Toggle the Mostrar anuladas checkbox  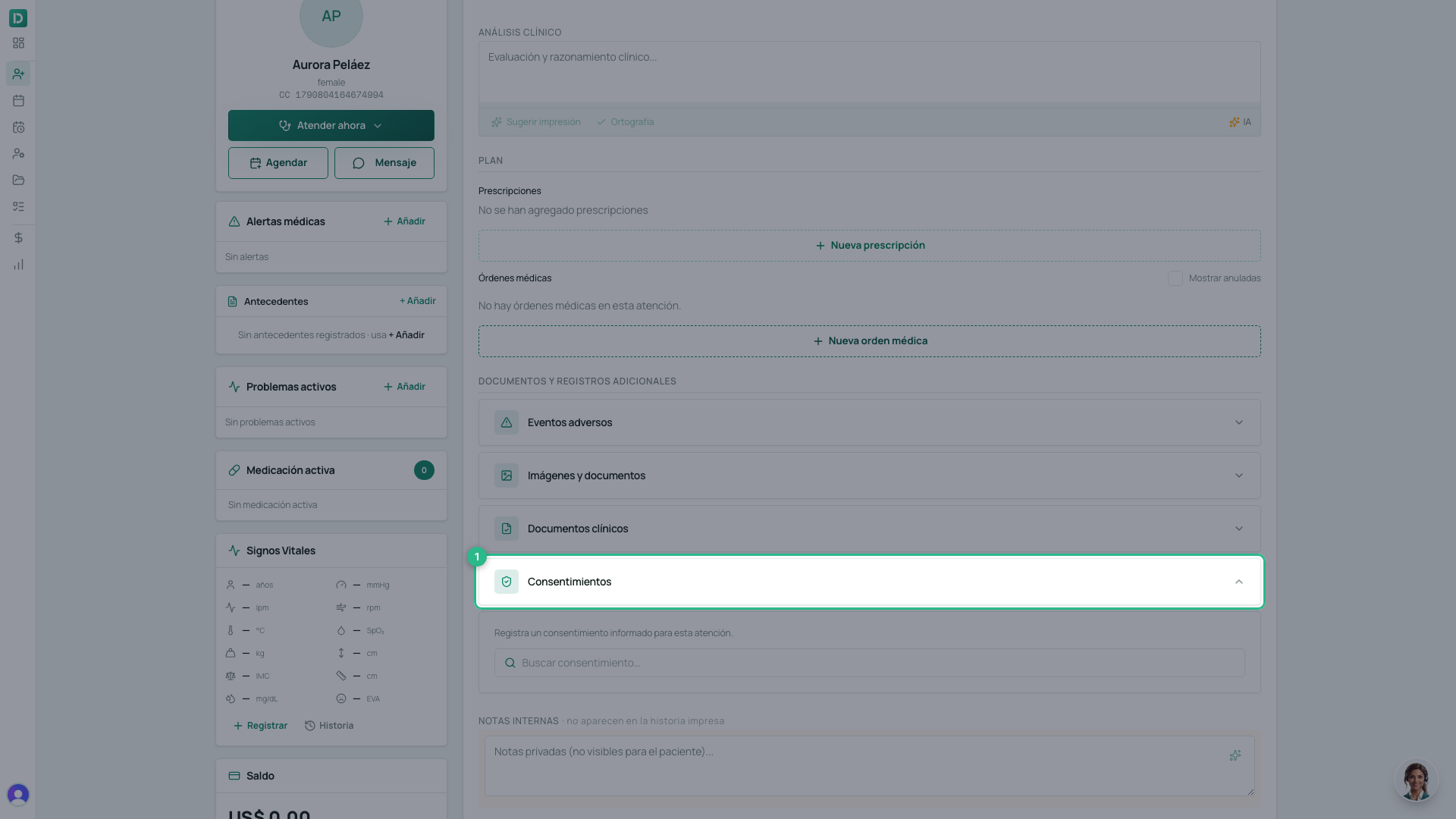coord(1175,278)
